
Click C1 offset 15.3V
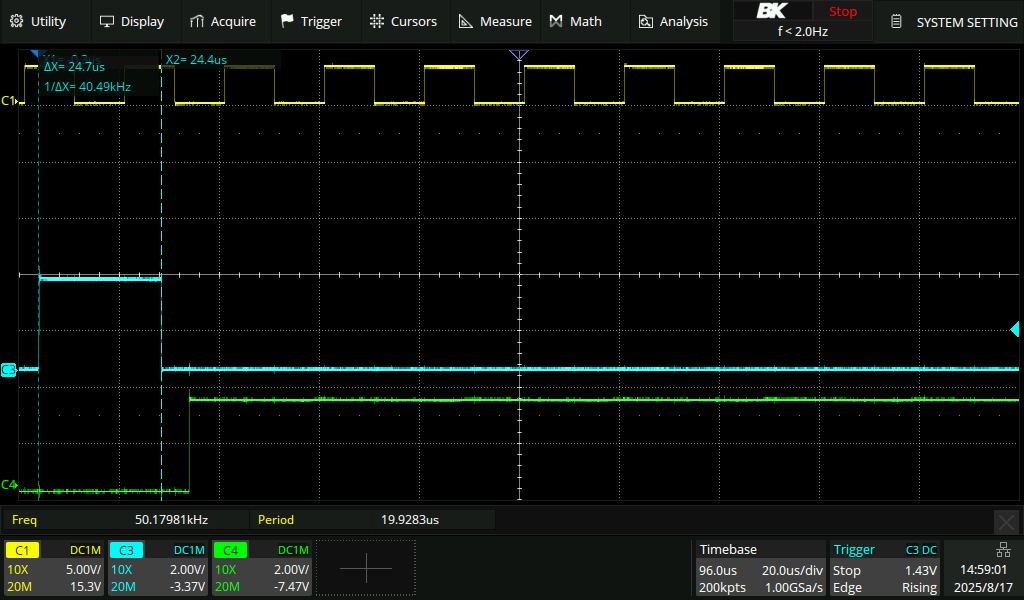pyautogui.click(x=86, y=587)
